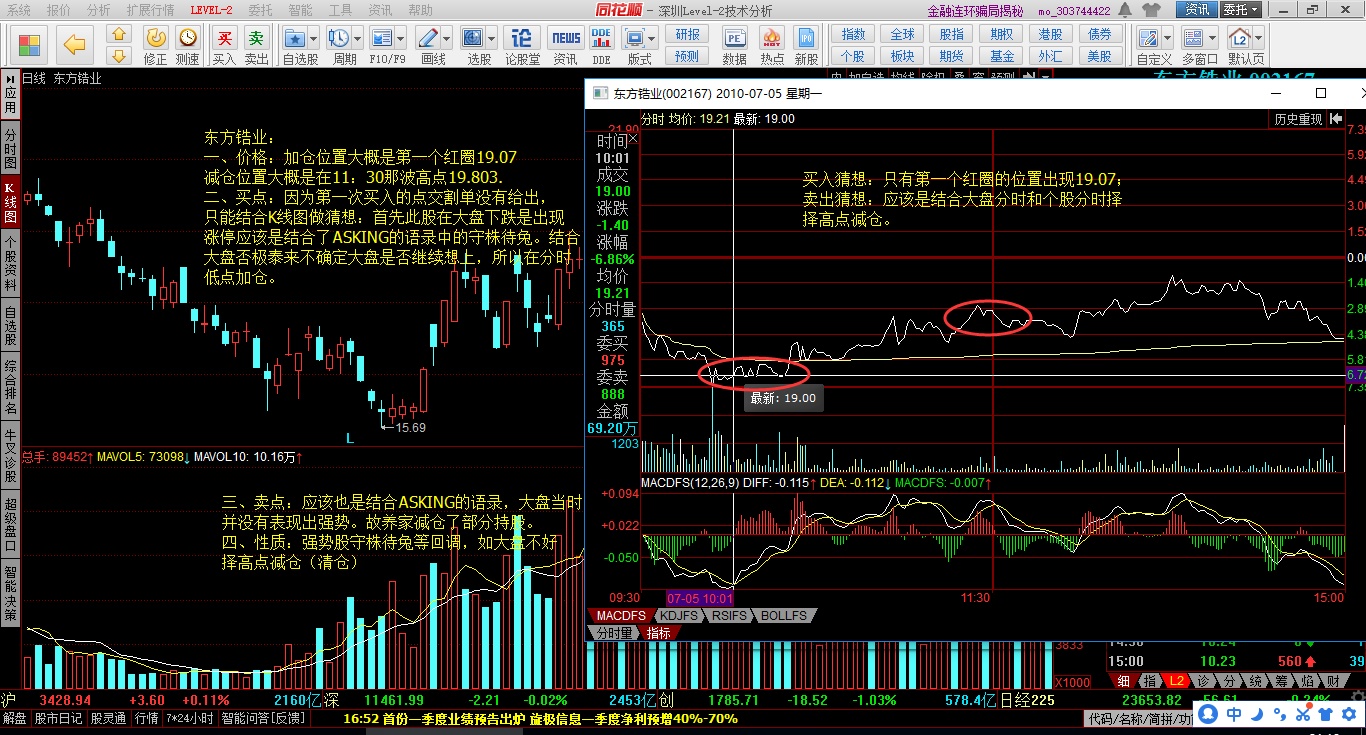
Task: Go to previous stock with up arrow
Action: pyautogui.click(x=119, y=35)
